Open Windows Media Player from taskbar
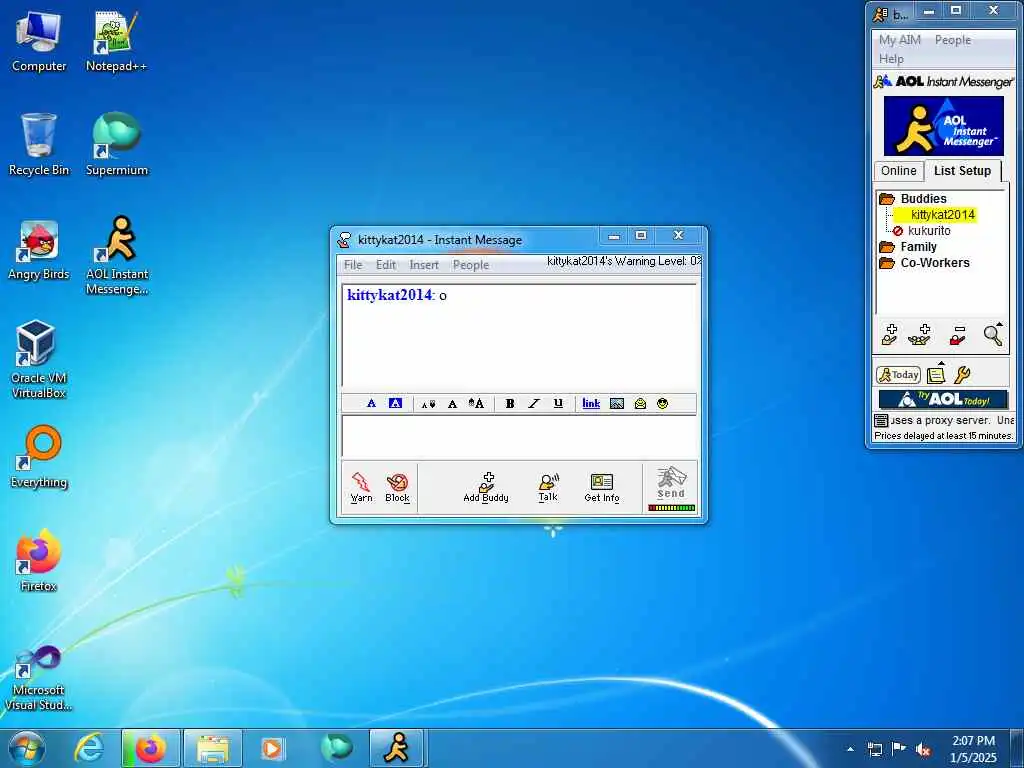Image resolution: width=1024 pixels, height=768 pixels. click(272, 748)
